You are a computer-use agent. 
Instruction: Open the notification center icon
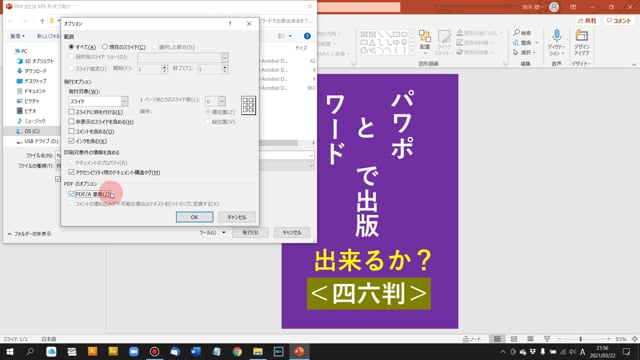(x=627, y=351)
